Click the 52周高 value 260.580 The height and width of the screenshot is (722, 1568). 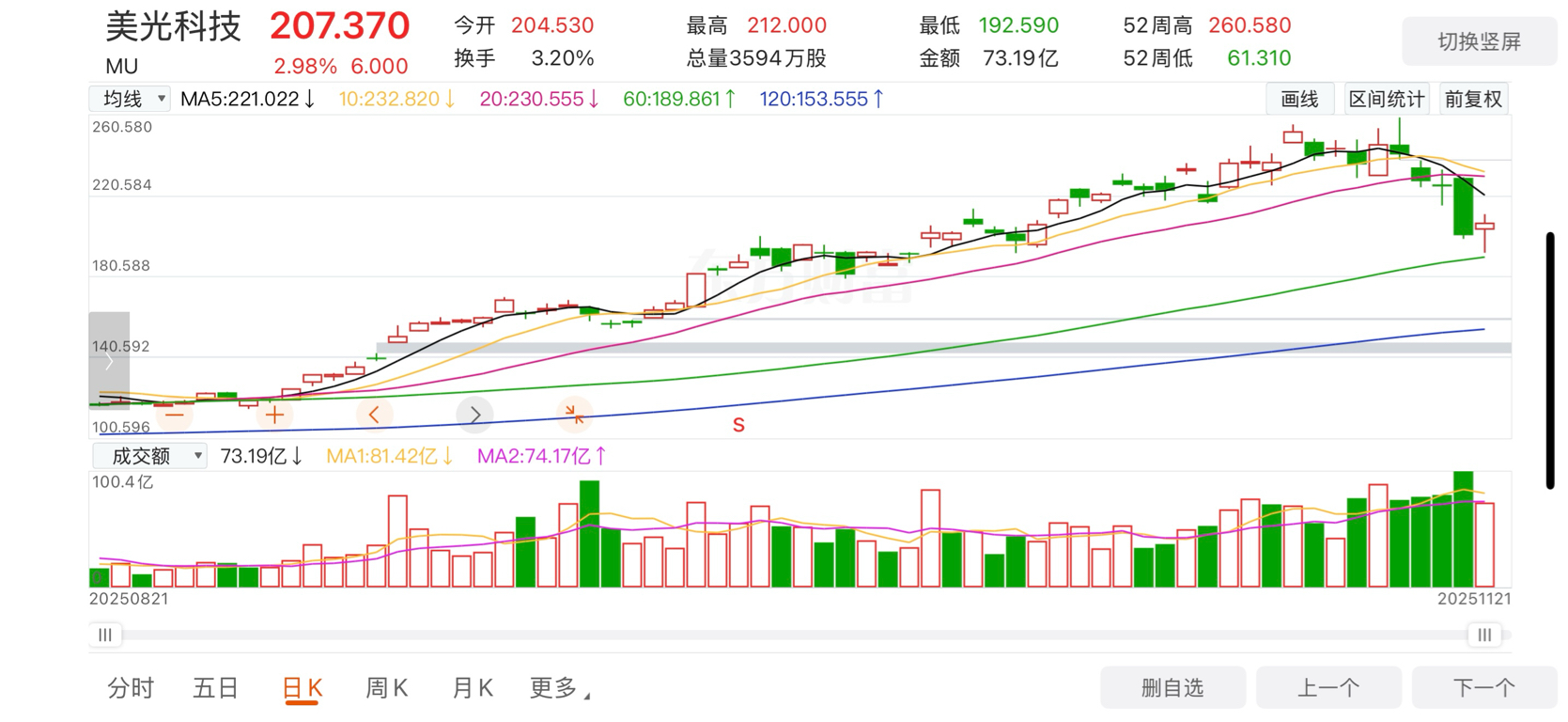(x=1250, y=25)
